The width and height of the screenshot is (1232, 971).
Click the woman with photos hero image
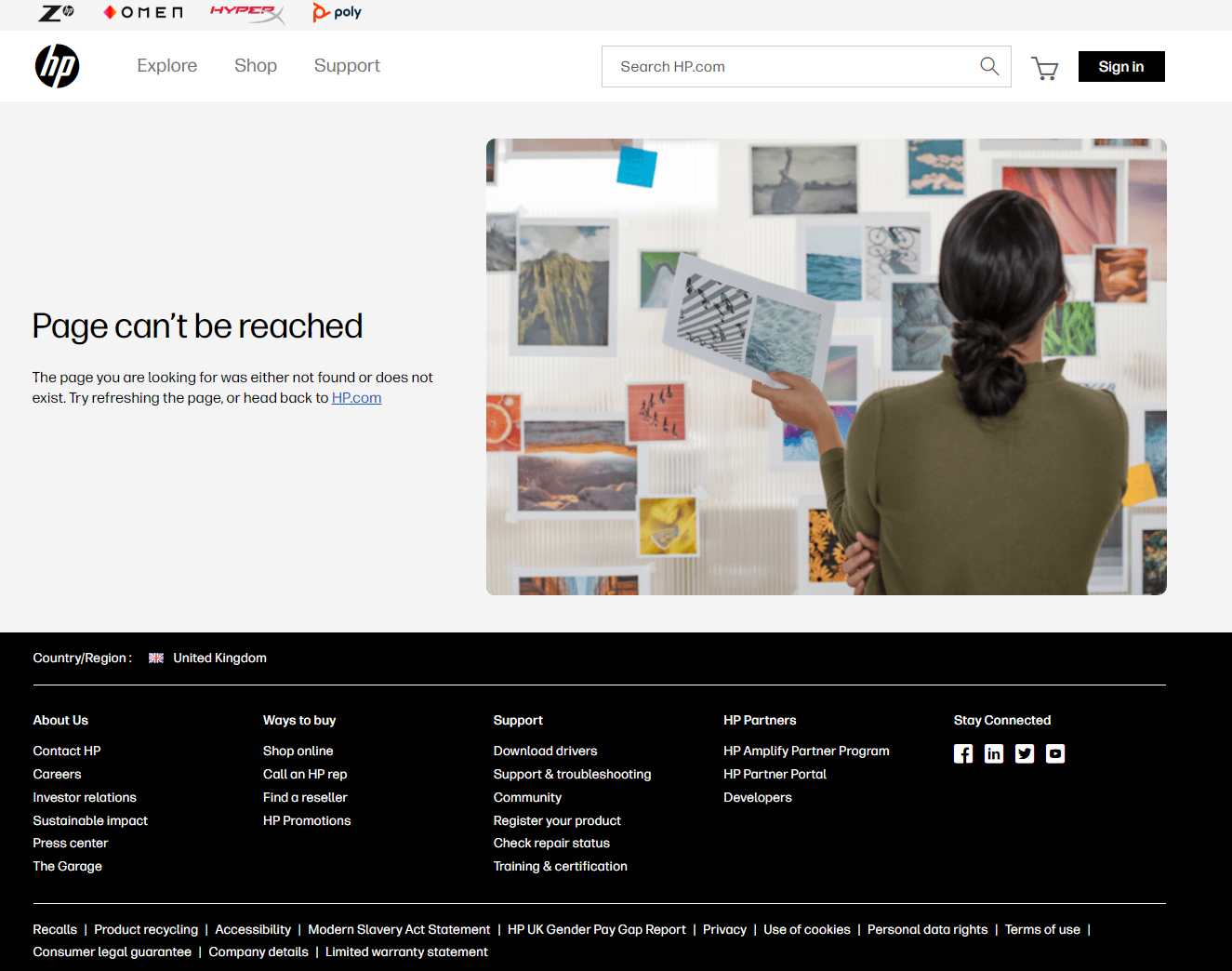827,366
